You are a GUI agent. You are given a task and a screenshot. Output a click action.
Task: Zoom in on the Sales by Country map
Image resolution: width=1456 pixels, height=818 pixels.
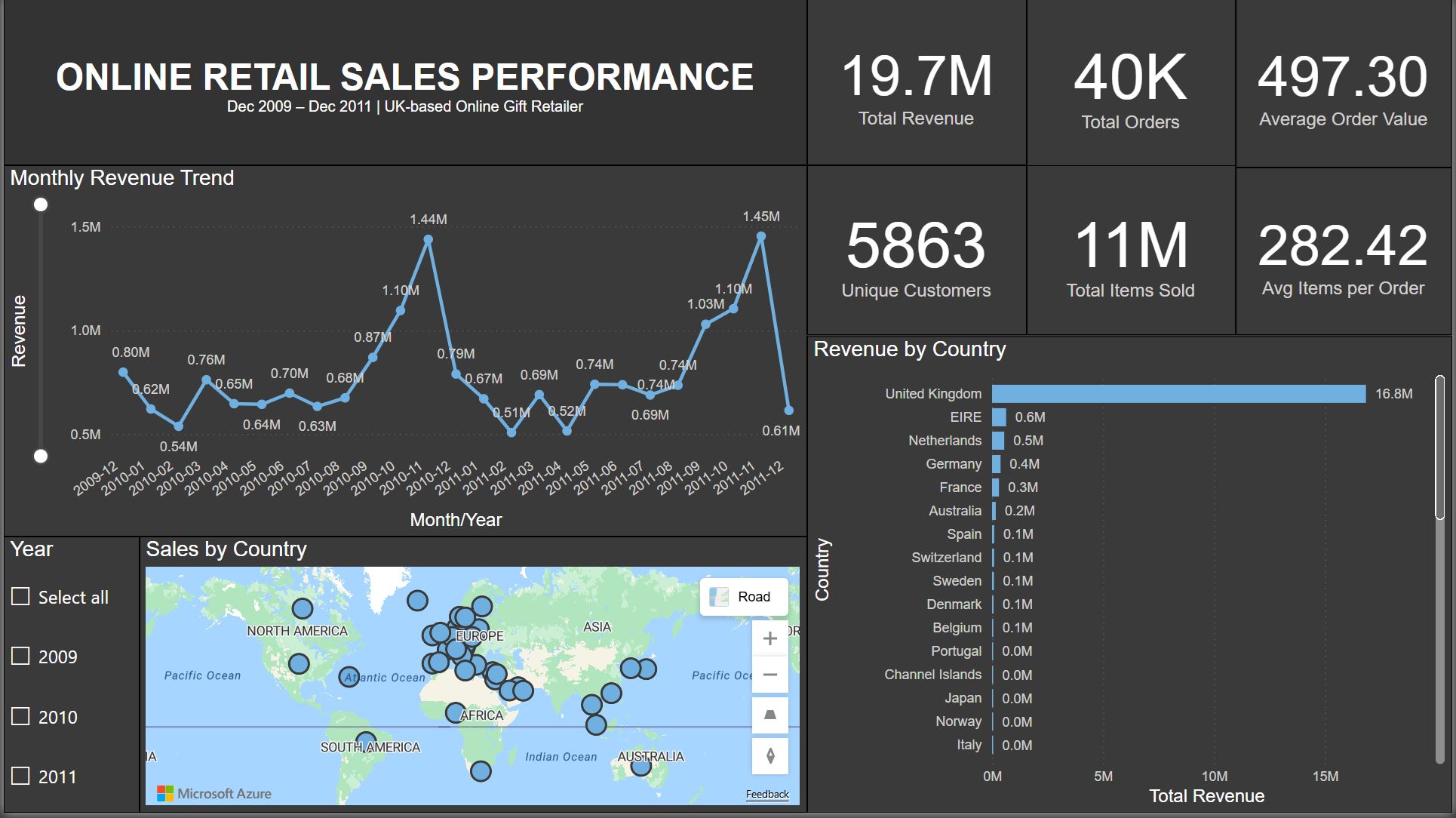[x=769, y=638]
